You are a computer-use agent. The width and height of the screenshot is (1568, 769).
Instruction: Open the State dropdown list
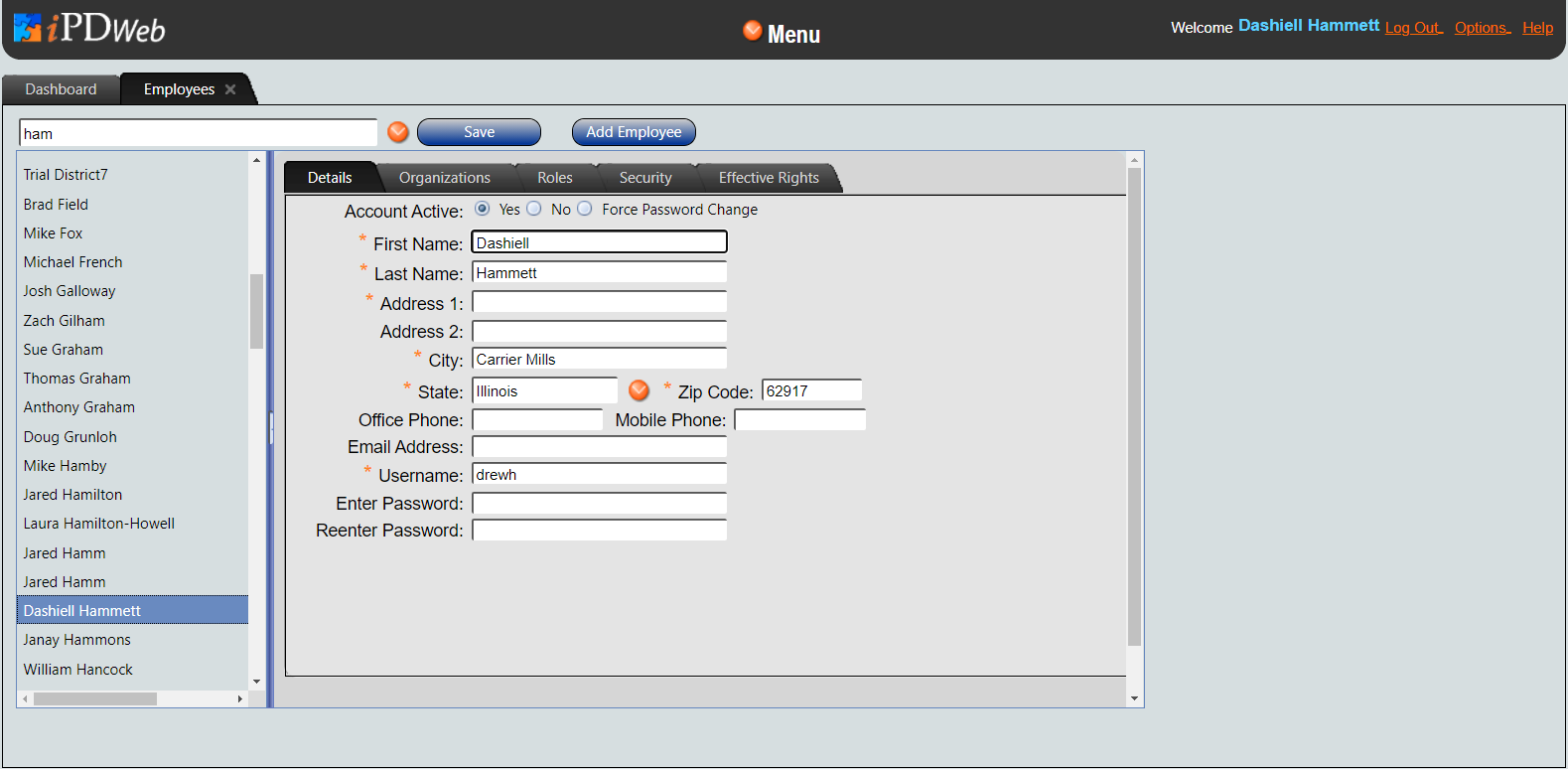click(640, 390)
